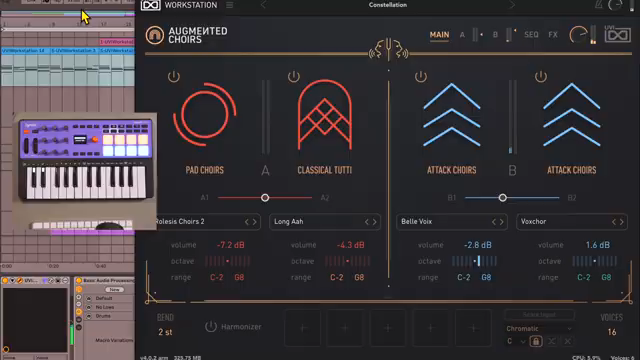Click C-2 lower range for Pad Choirs

click(216, 278)
